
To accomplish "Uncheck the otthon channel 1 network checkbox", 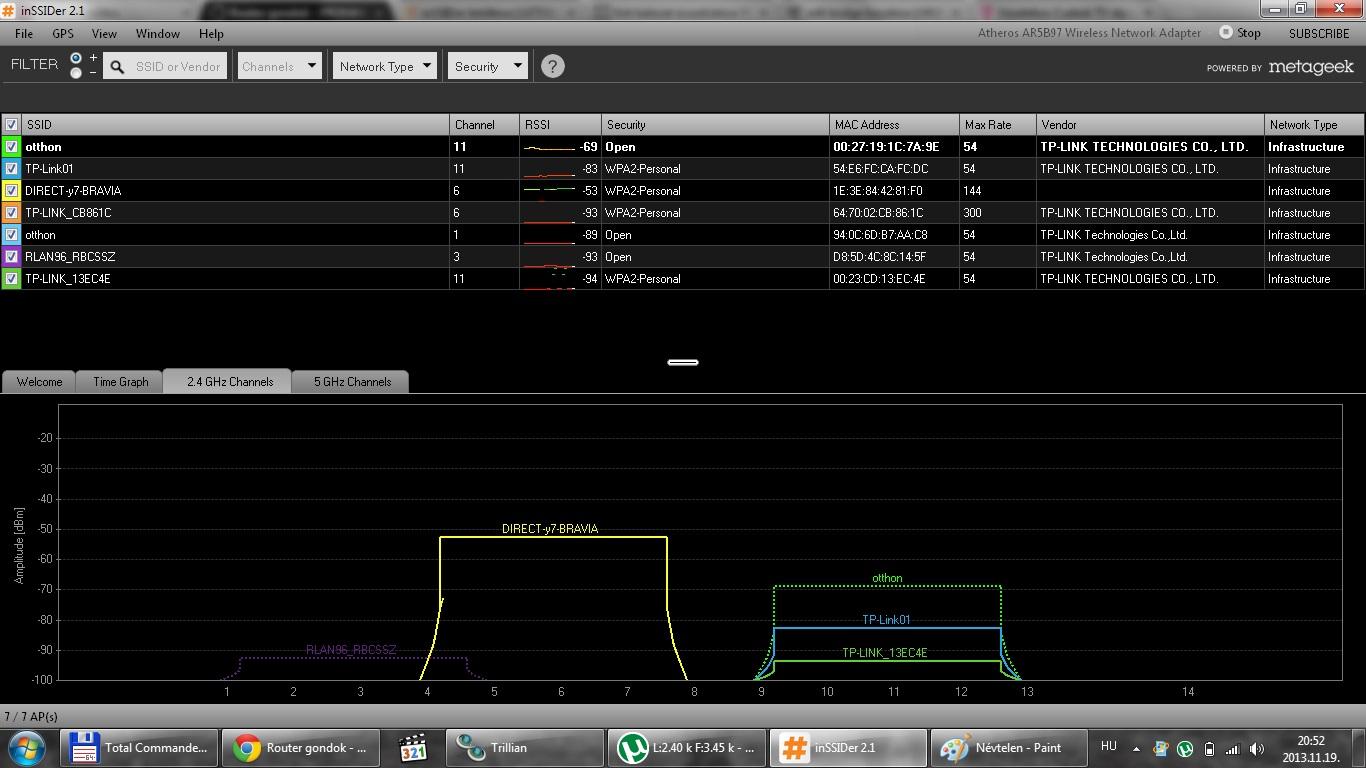I will point(11,235).
